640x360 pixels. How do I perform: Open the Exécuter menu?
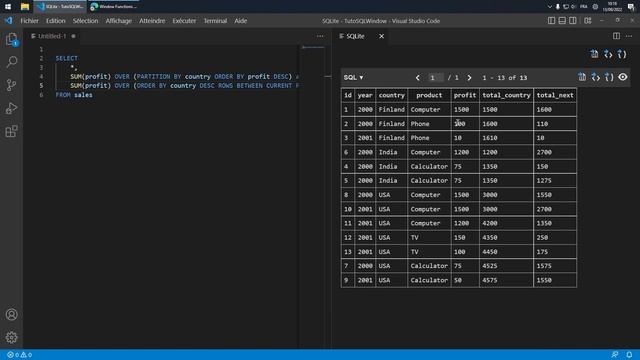[184, 21]
